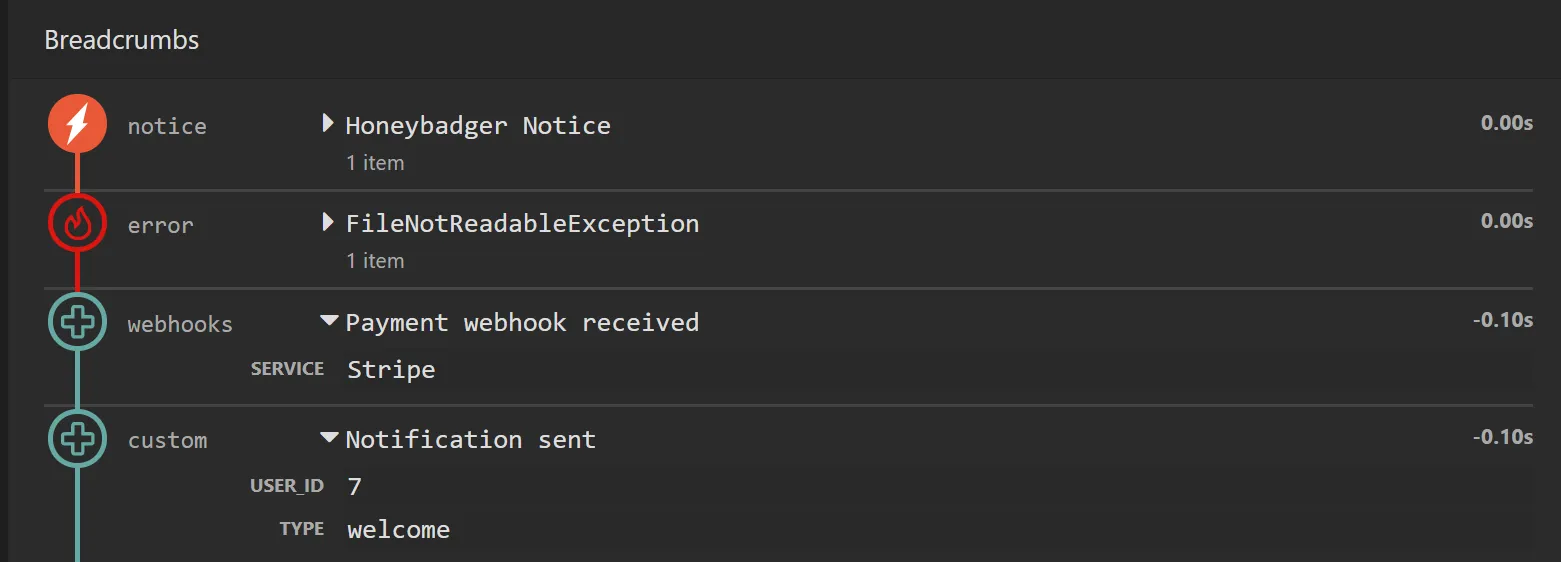
Task: Click the Honeybadger Notice title
Action: tap(477, 125)
